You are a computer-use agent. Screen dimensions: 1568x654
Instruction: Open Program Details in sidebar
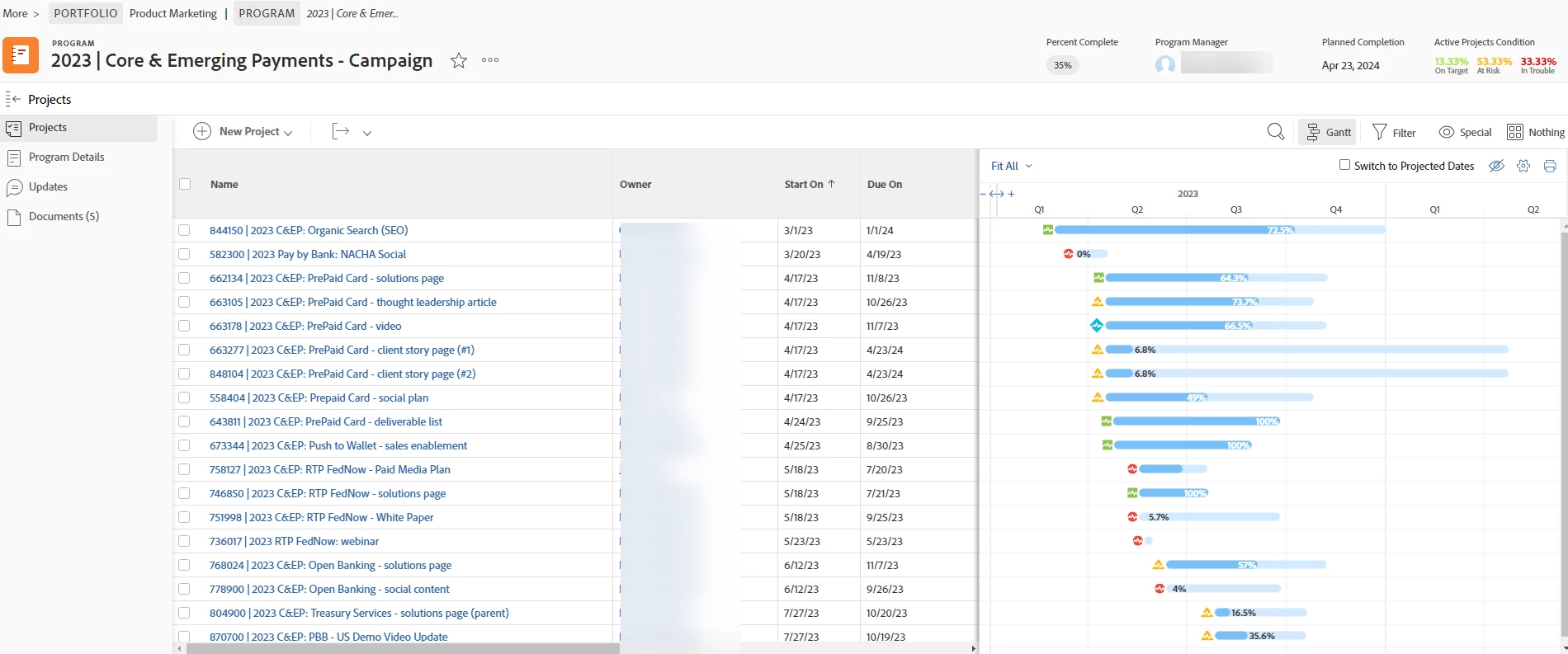click(x=66, y=157)
